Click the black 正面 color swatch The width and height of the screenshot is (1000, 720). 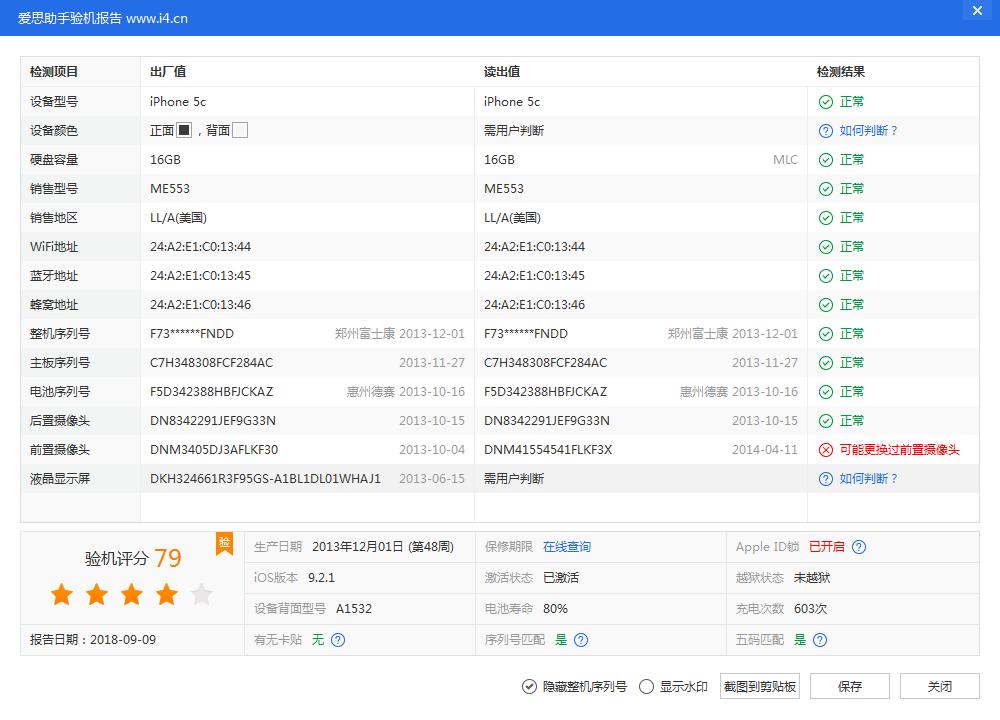(x=183, y=130)
